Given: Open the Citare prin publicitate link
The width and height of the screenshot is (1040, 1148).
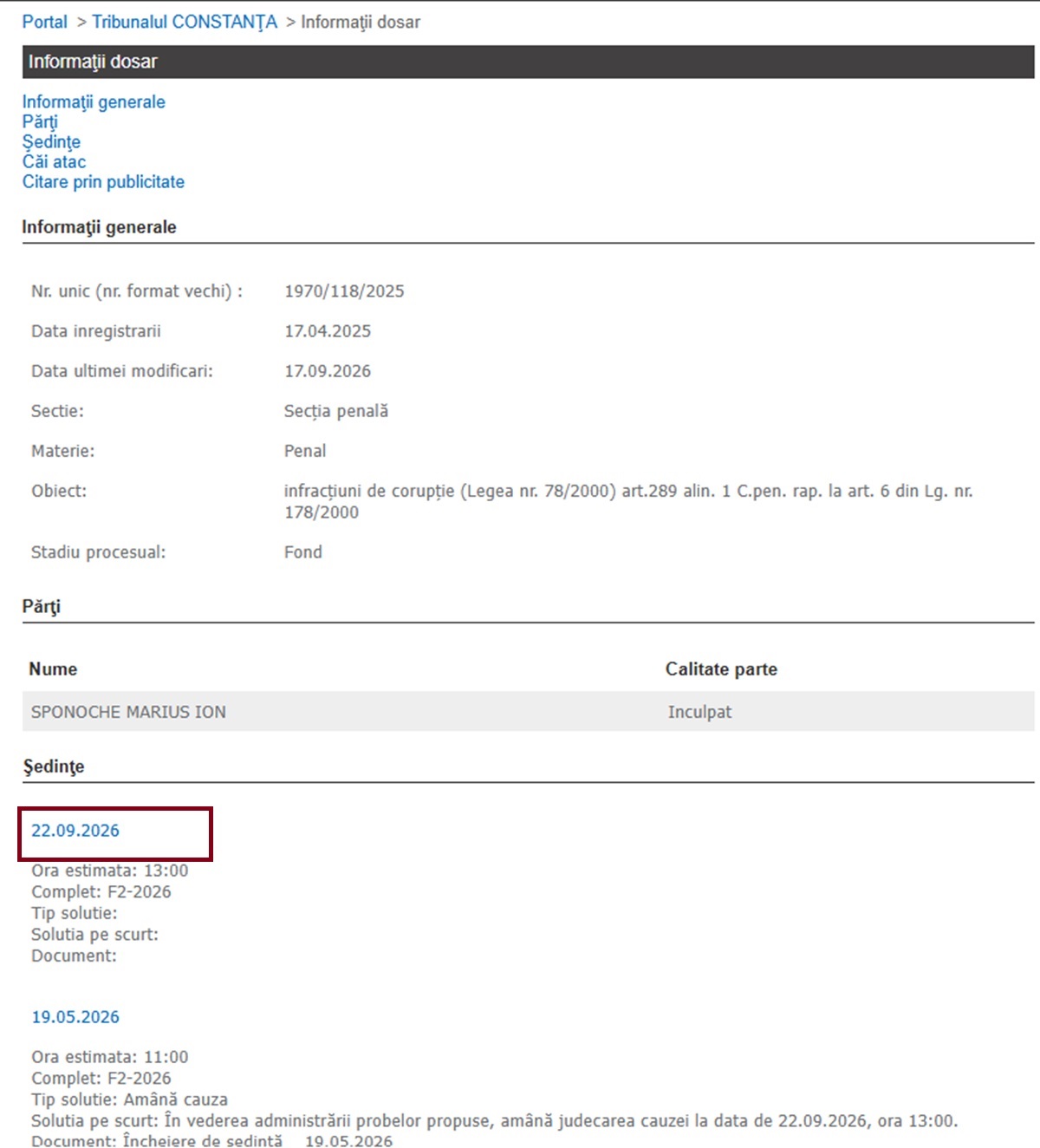Looking at the screenshot, I should (103, 181).
